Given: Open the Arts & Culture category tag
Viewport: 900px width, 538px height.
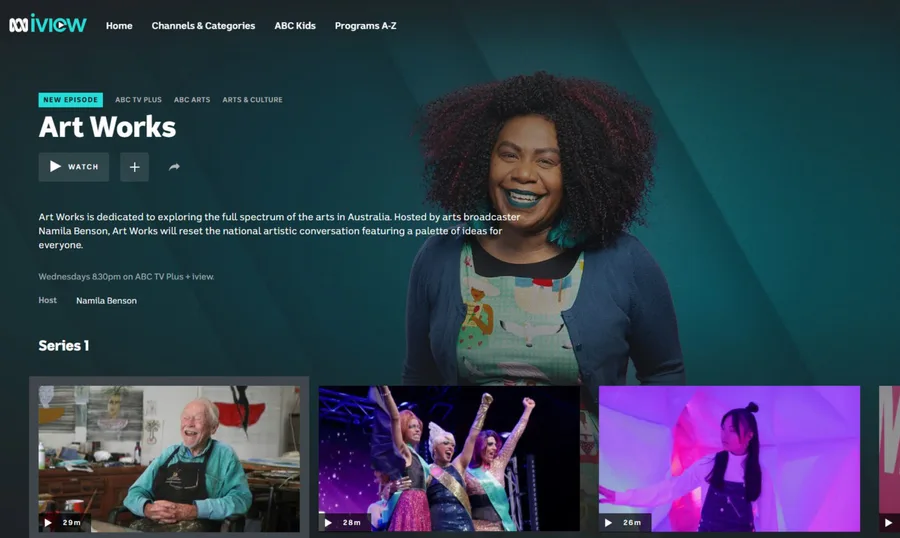Looking at the screenshot, I should pyautogui.click(x=252, y=100).
